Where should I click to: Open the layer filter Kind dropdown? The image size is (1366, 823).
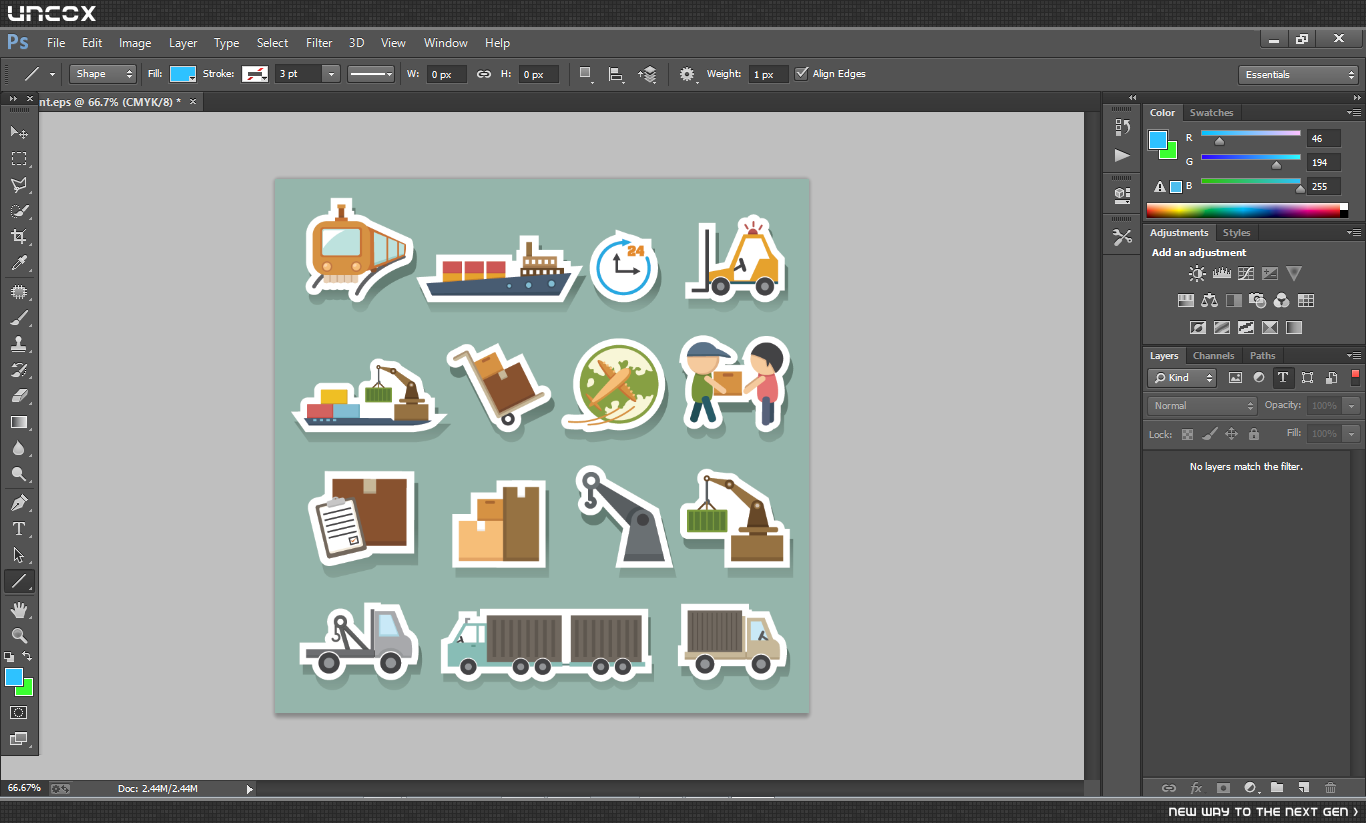[x=1181, y=378]
